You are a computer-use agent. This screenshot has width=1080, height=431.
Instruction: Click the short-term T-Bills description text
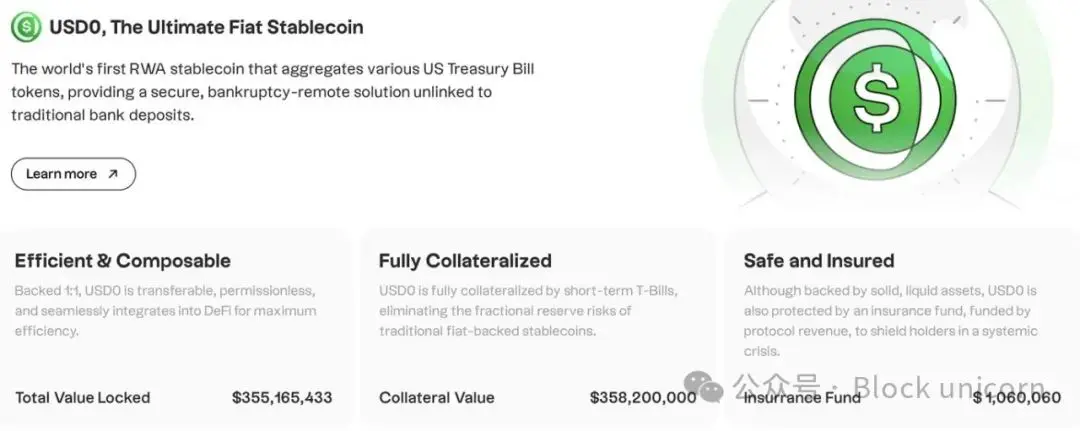pos(528,310)
